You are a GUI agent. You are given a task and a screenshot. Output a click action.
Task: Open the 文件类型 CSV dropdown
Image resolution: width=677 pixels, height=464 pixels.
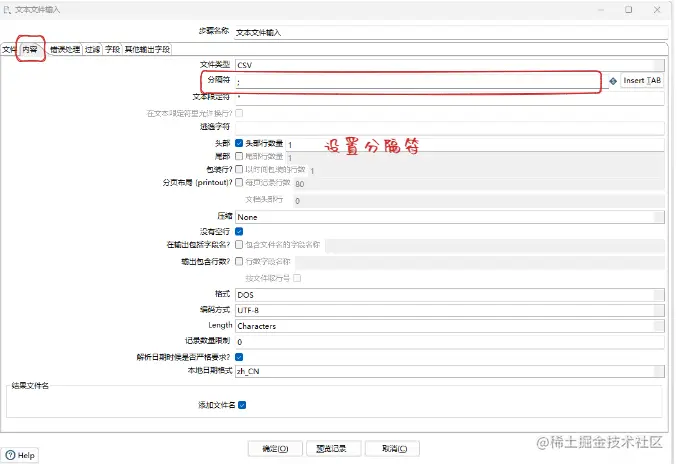[x=449, y=65]
